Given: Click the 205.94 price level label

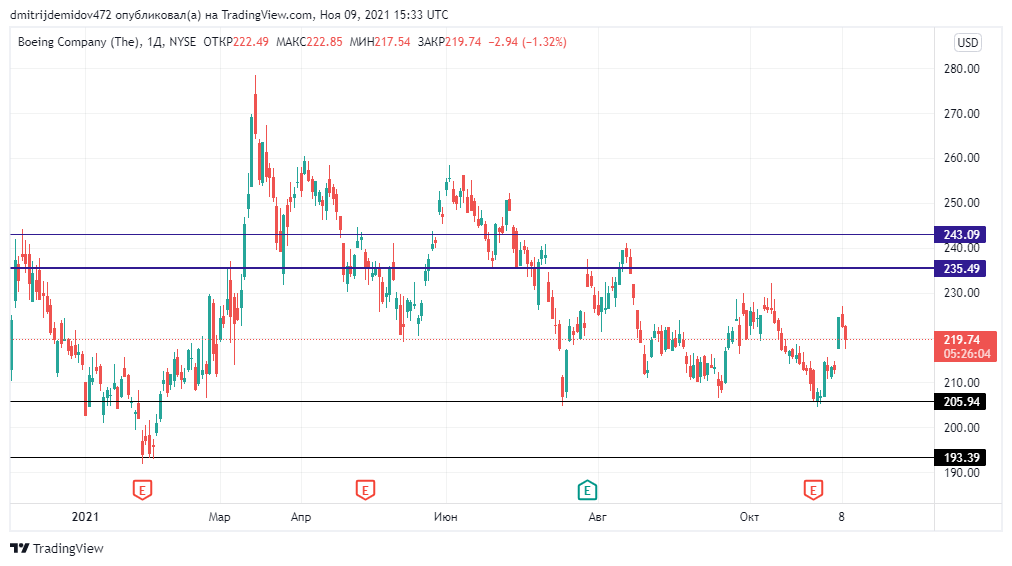Looking at the screenshot, I should point(960,401).
